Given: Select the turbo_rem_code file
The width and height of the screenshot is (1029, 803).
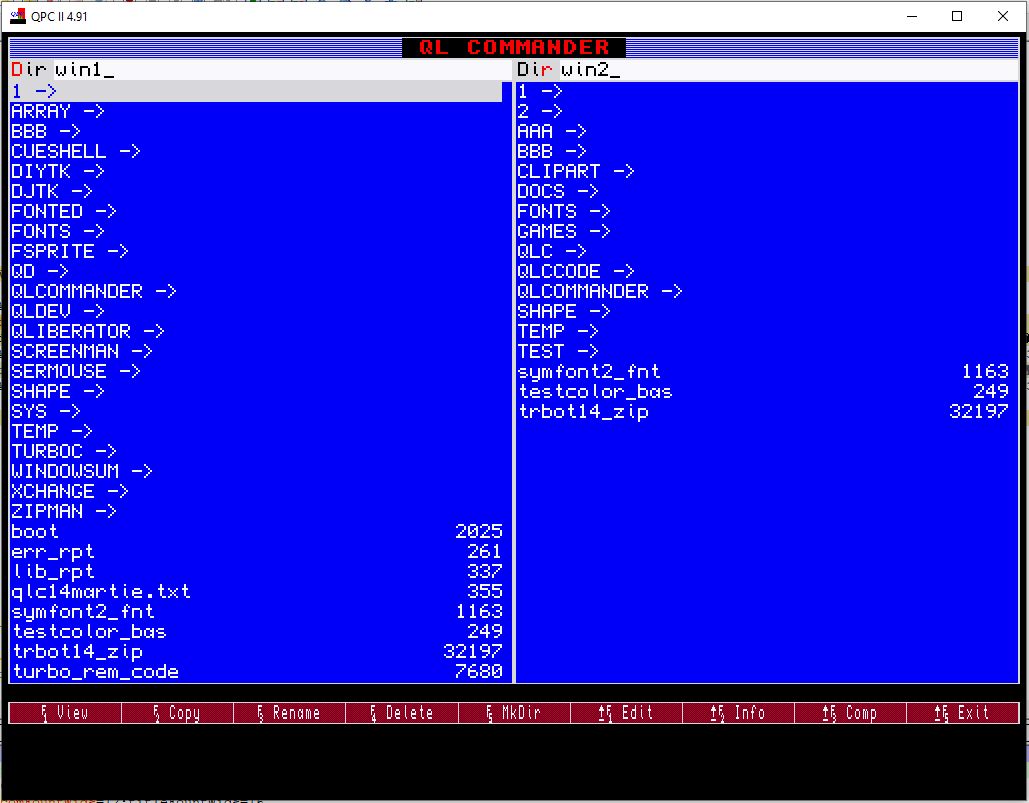Looking at the screenshot, I should [x=257, y=672].
